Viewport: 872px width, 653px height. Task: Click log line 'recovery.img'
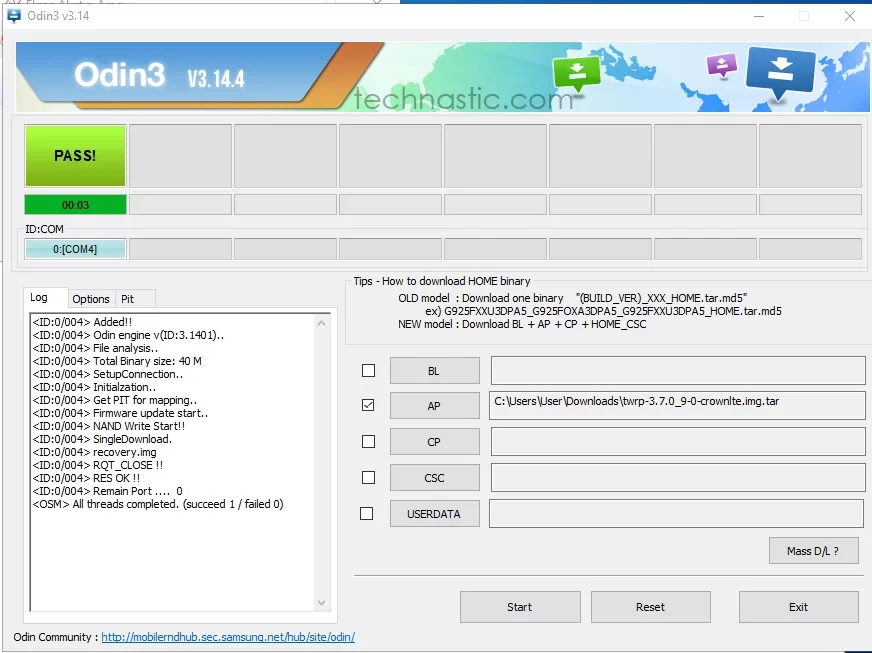tap(95, 452)
